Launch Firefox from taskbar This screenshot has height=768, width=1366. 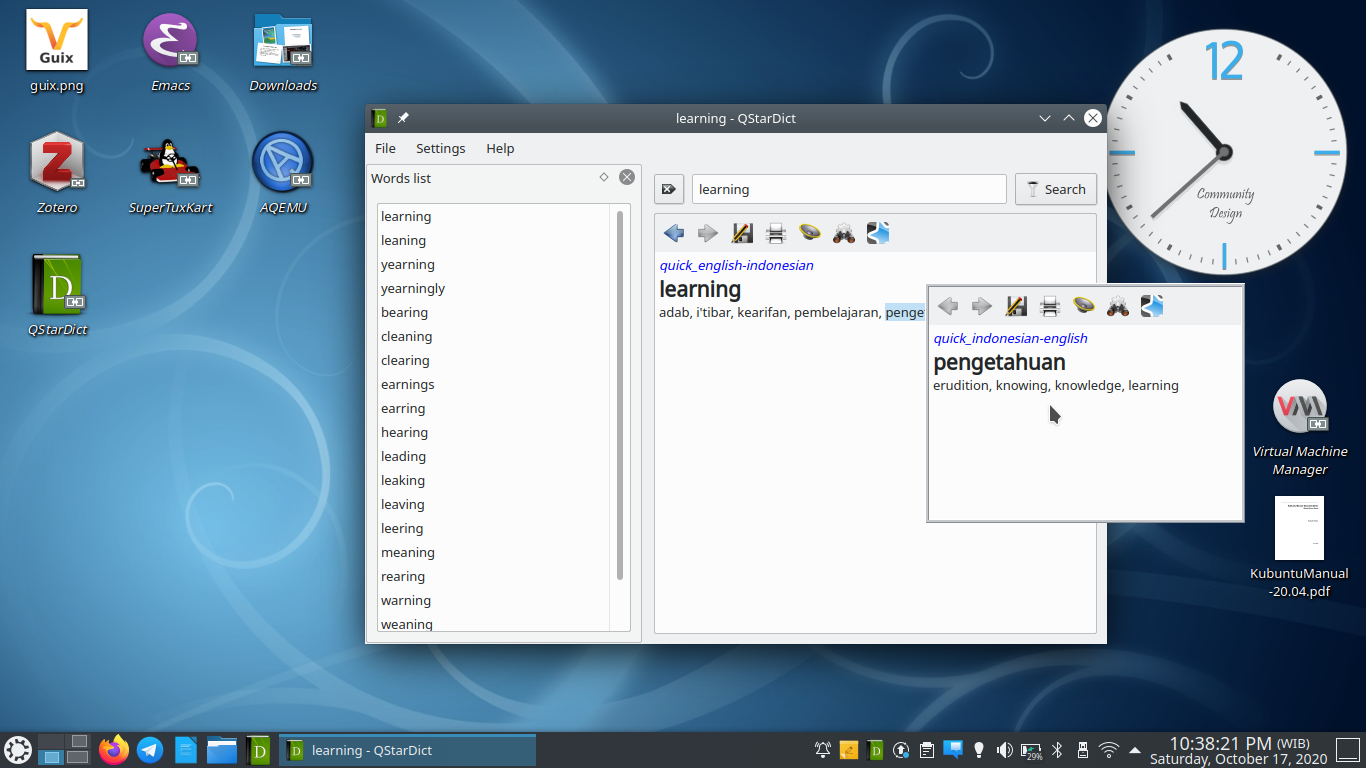[x=115, y=749]
